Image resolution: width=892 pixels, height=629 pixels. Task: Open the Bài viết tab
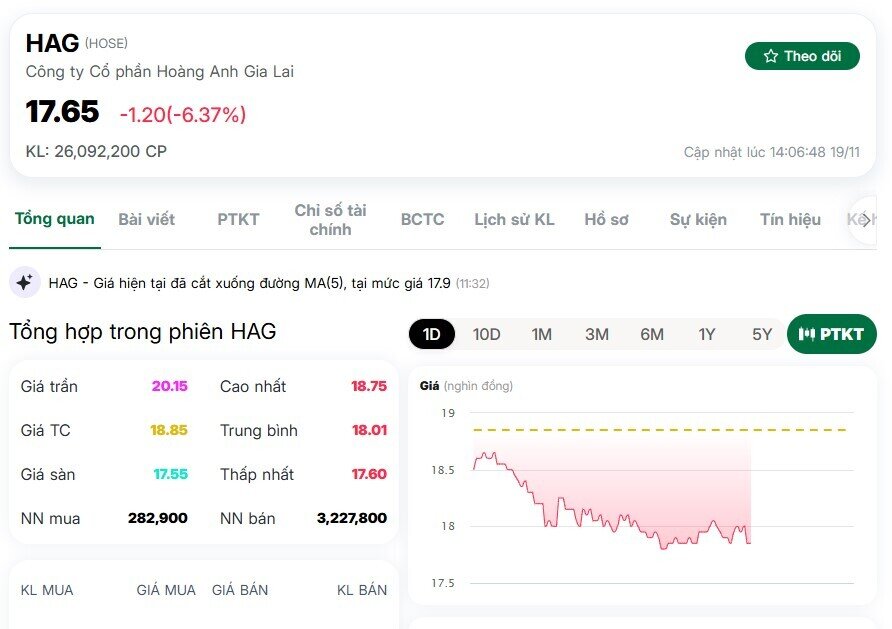[146, 219]
